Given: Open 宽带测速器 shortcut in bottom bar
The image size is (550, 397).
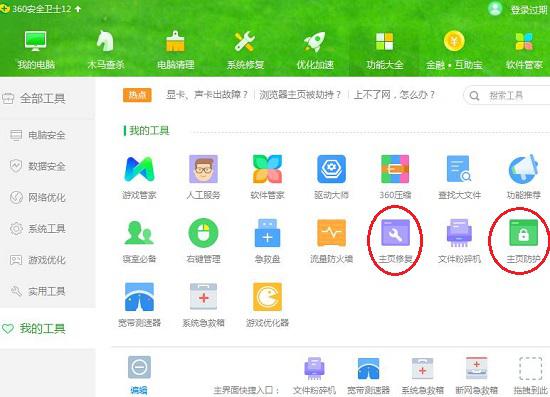Looking at the screenshot, I should pos(368,375).
